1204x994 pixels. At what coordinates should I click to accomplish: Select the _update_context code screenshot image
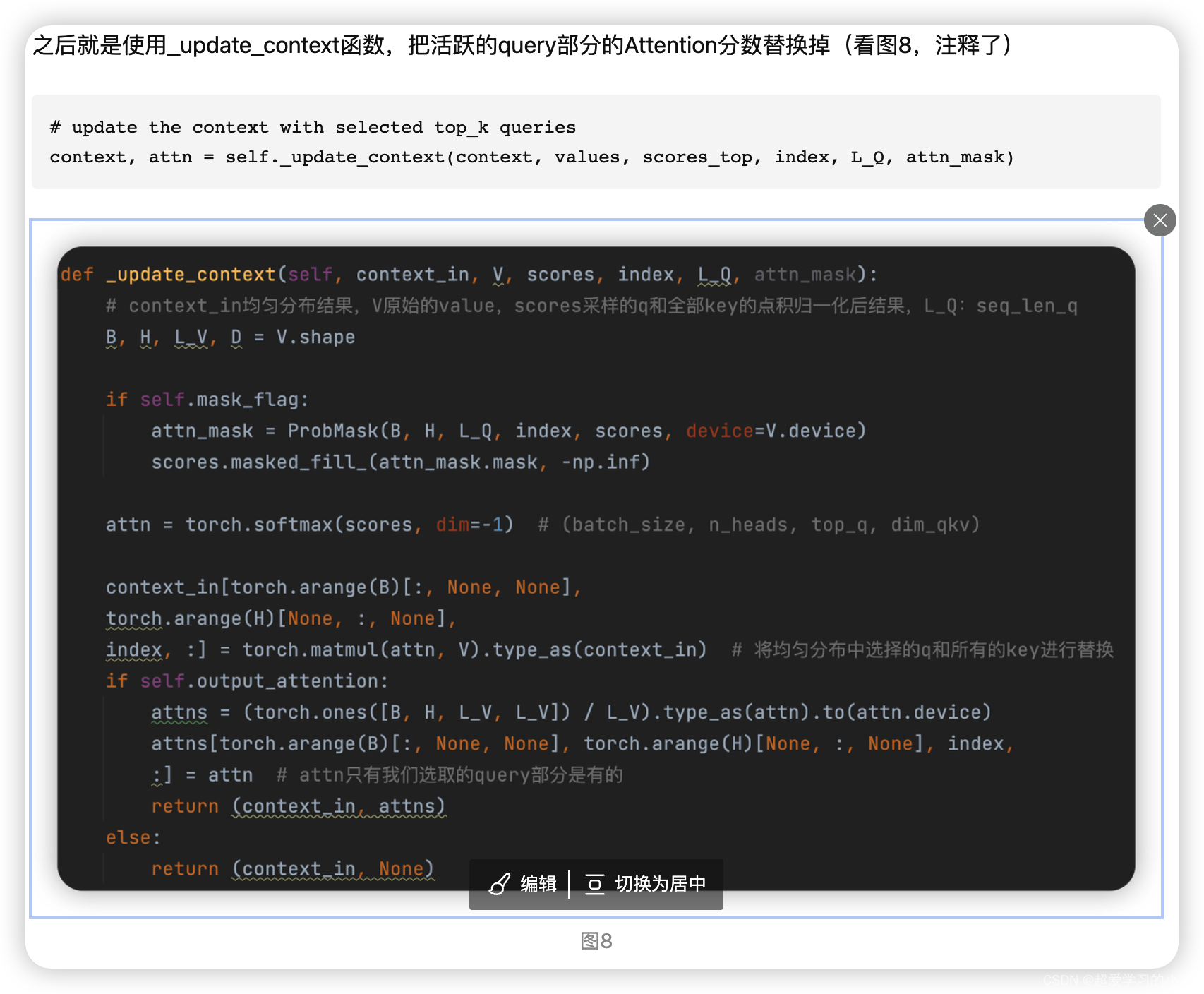596,568
